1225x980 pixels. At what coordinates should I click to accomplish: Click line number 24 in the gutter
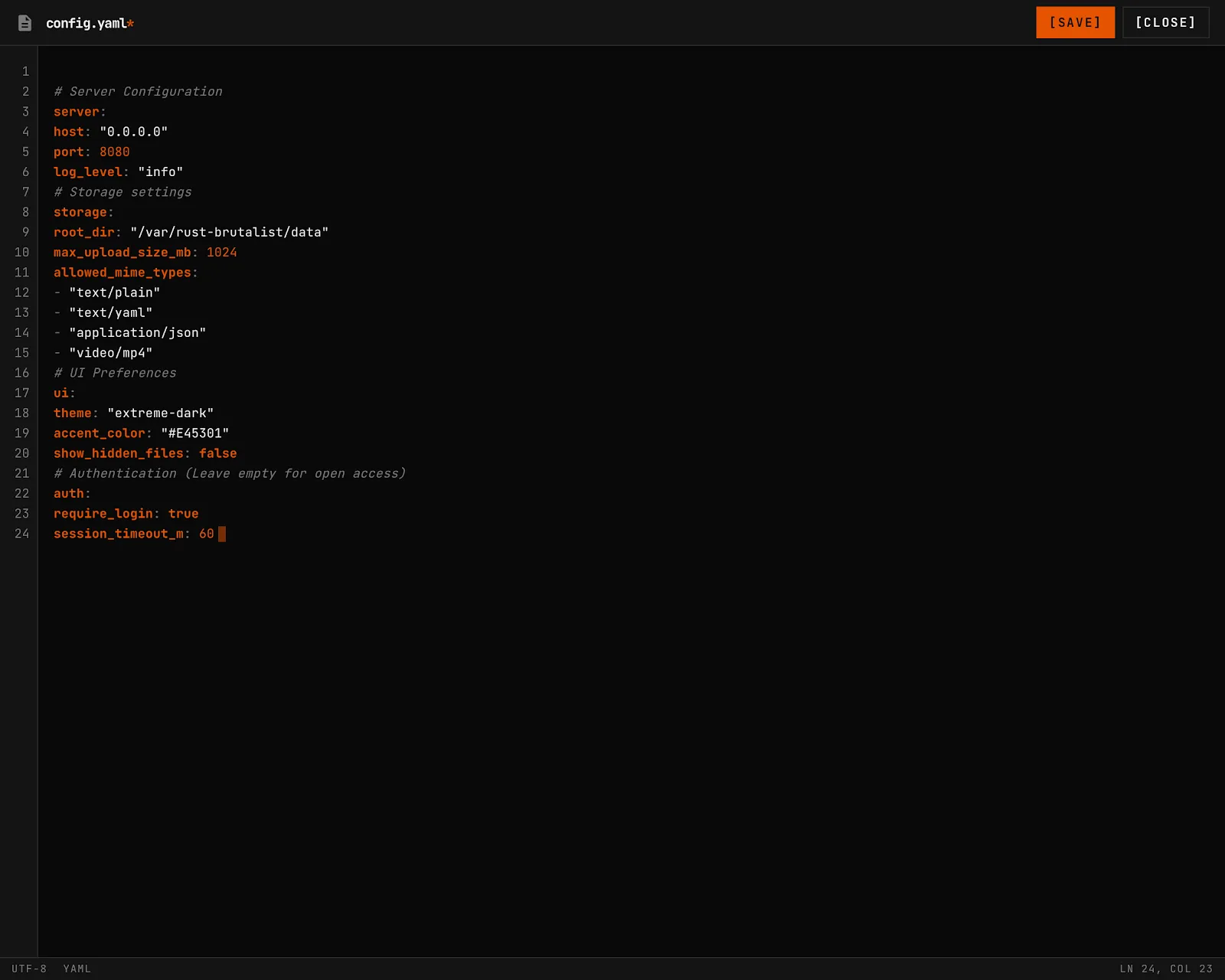click(x=21, y=534)
